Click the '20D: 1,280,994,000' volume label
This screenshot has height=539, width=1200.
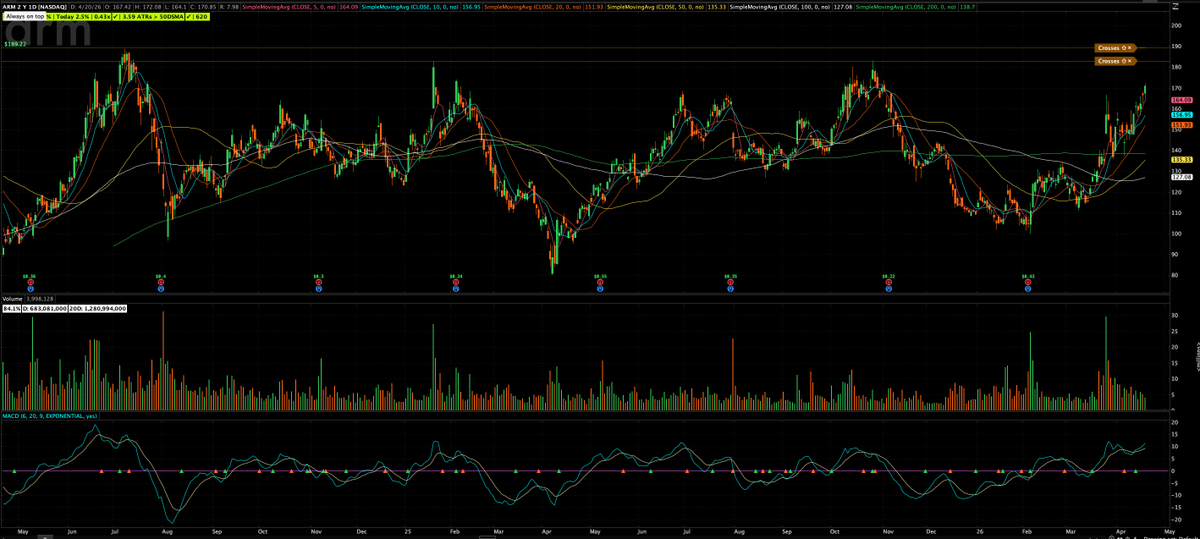100,309
